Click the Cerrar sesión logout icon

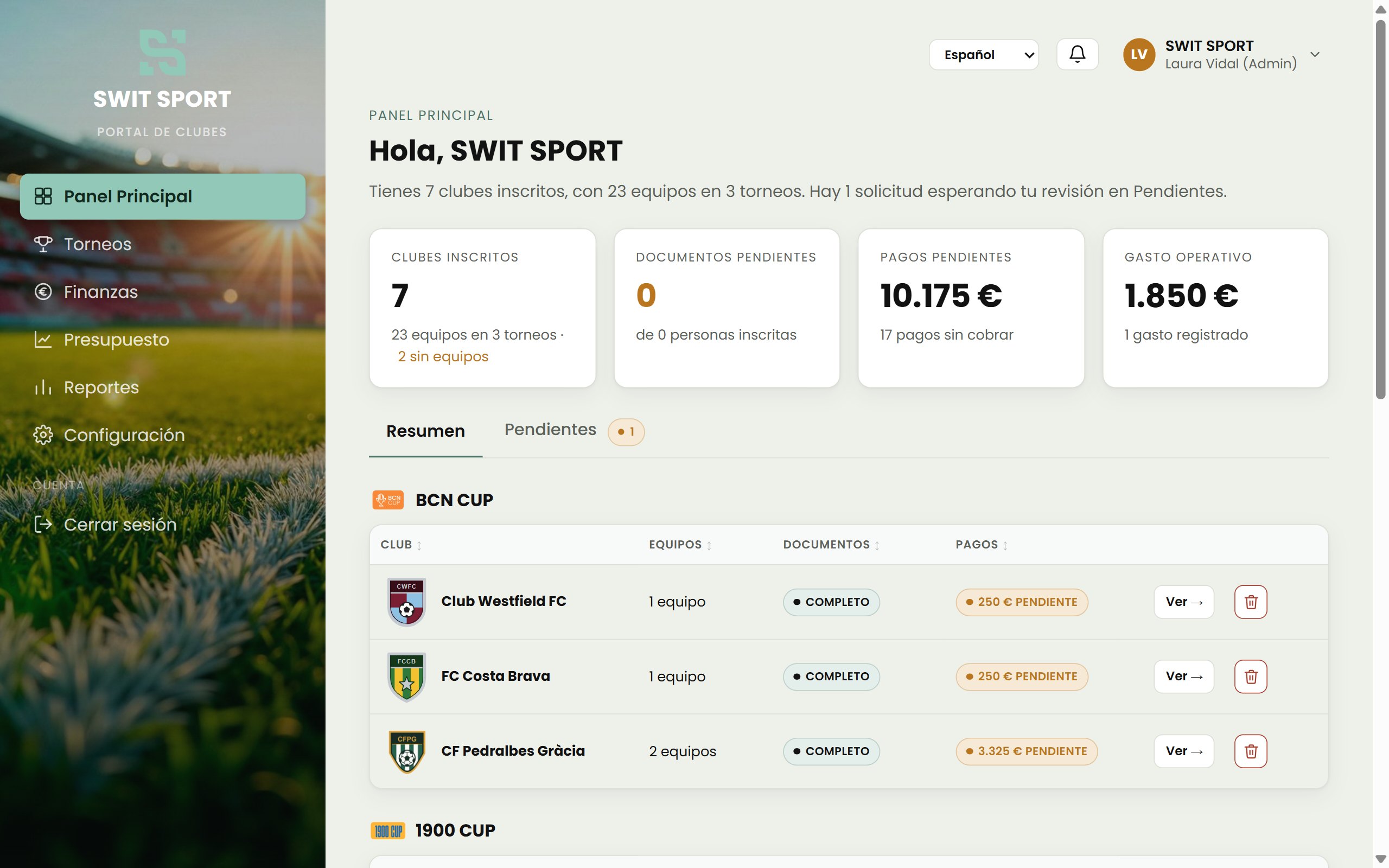tap(43, 524)
